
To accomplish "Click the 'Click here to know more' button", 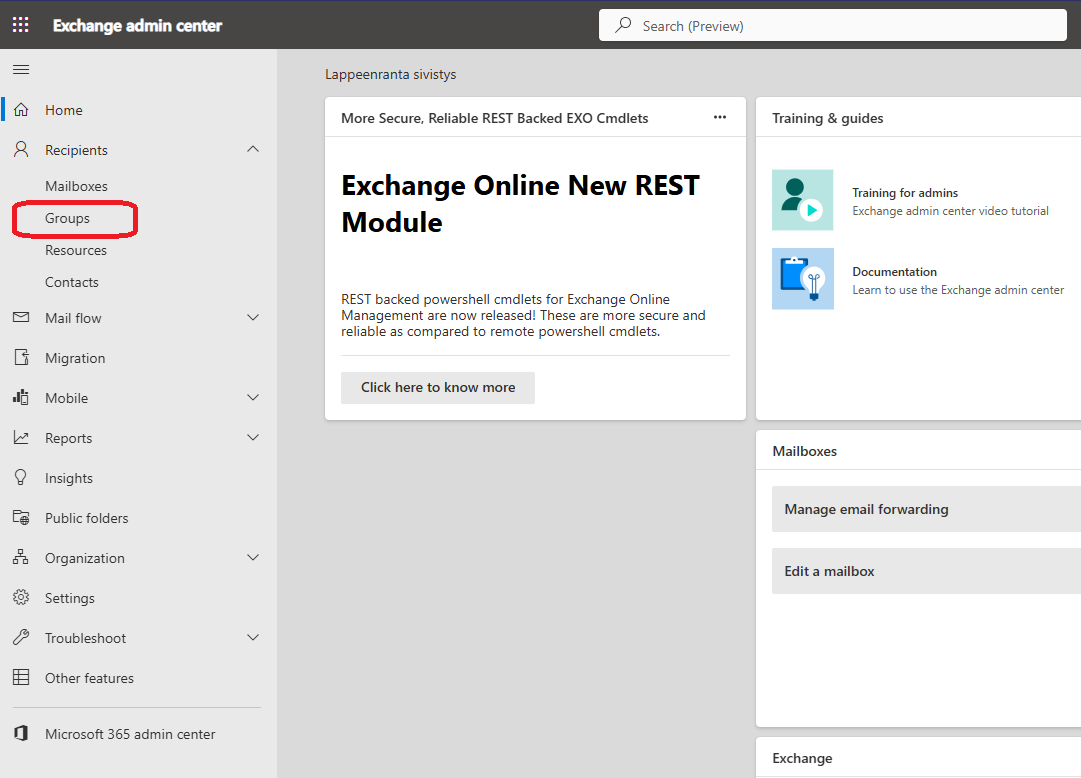I will pyautogui.click(x=438, y=388).
